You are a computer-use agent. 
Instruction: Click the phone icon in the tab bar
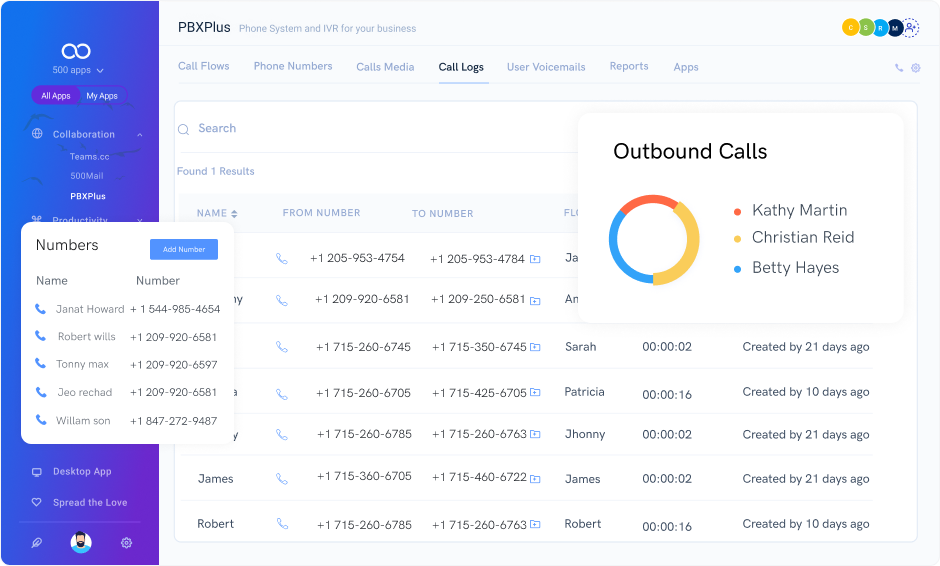pyautogui.click(x=899, y=68)
